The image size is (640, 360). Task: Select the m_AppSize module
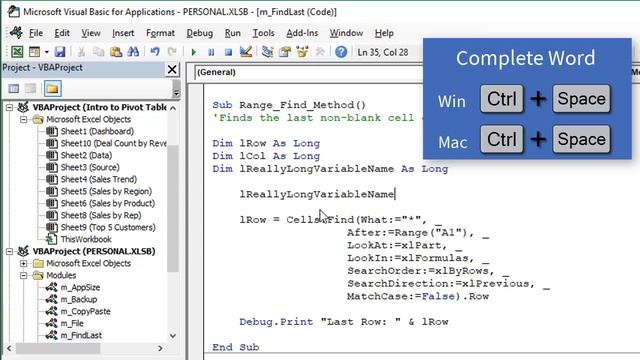point(80,287)
